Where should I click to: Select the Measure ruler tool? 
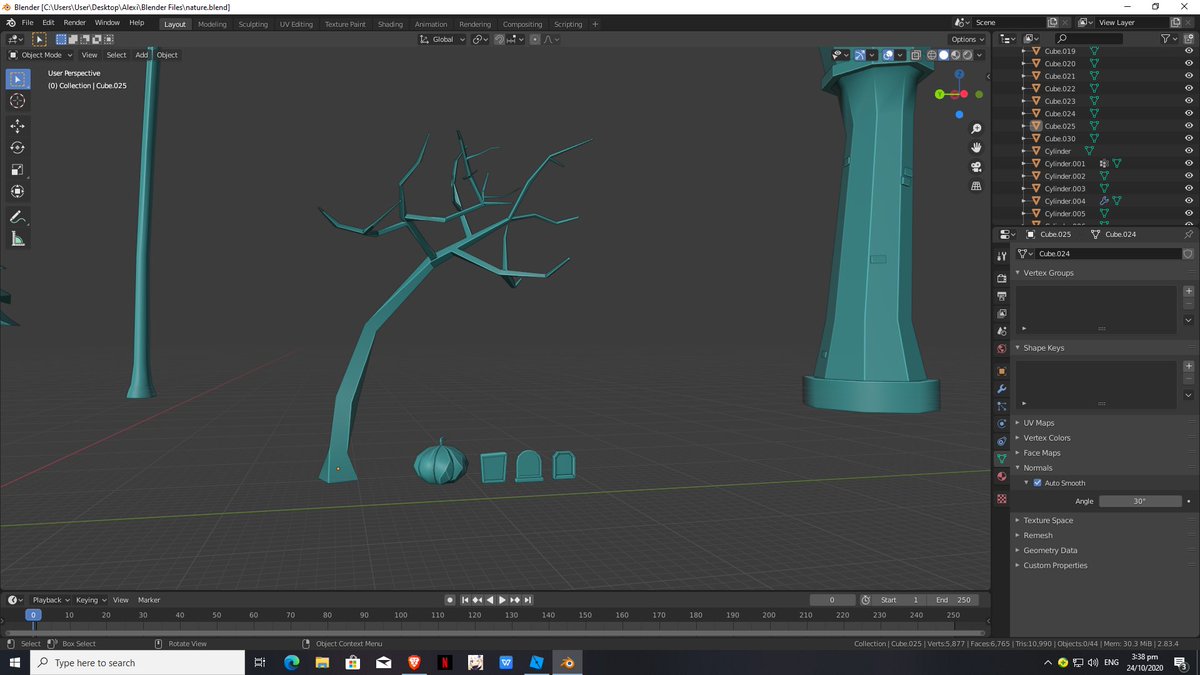tap(17, 239)
